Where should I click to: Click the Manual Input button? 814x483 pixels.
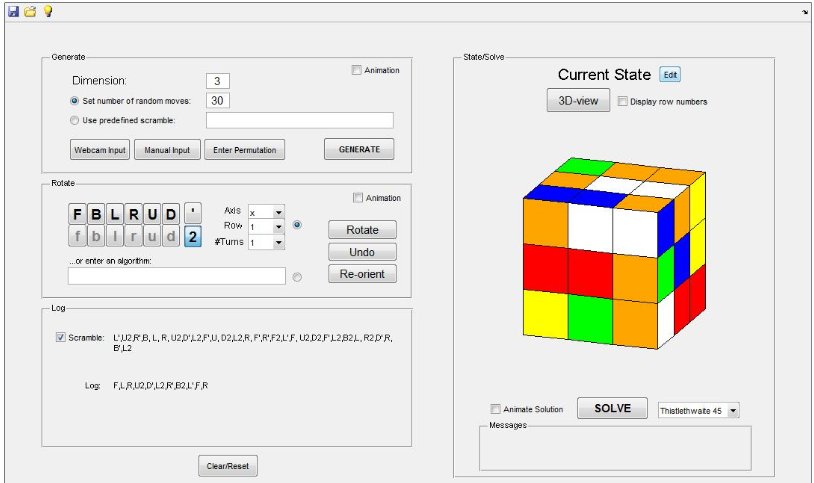tap(167, 150)
